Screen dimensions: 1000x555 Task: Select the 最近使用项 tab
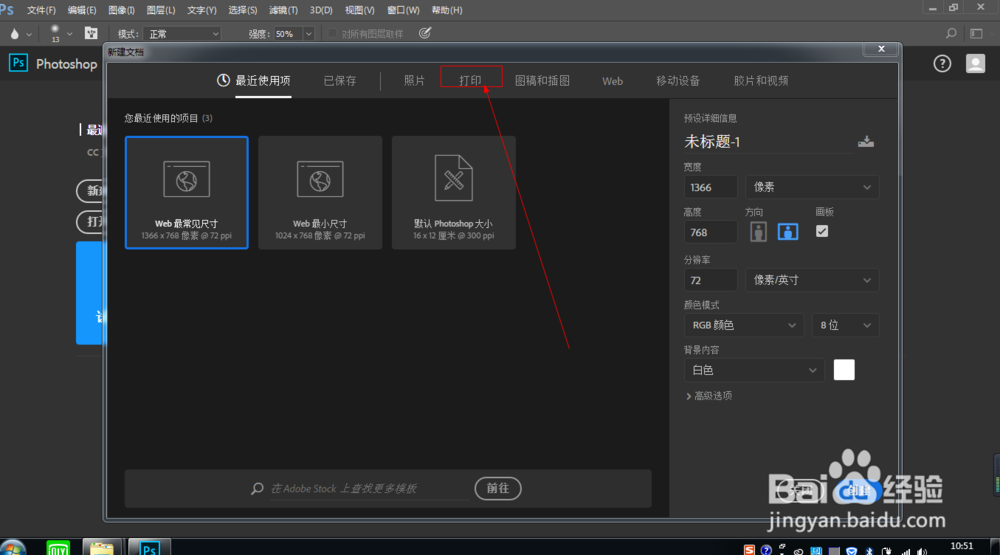[254, 80]
